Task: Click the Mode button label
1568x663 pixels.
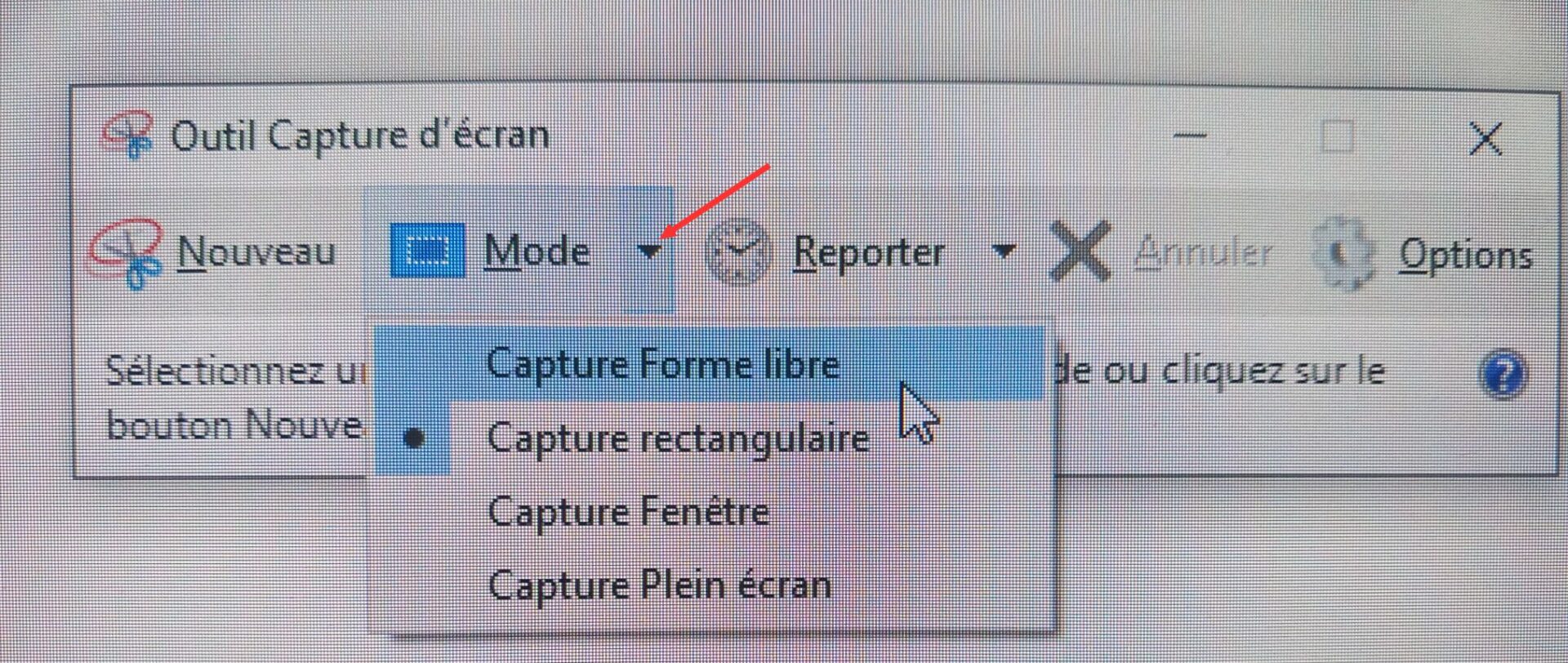Action: point(537,251)
